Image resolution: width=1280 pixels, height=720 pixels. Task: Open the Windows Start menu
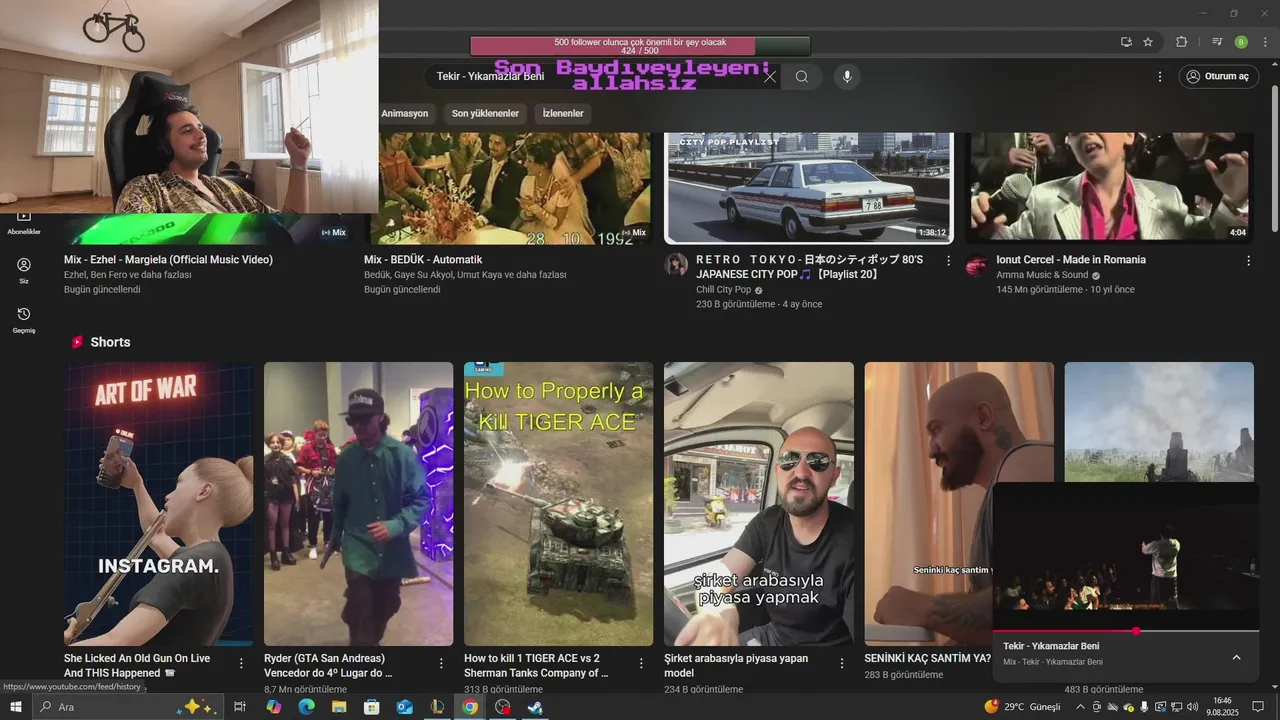15,707
